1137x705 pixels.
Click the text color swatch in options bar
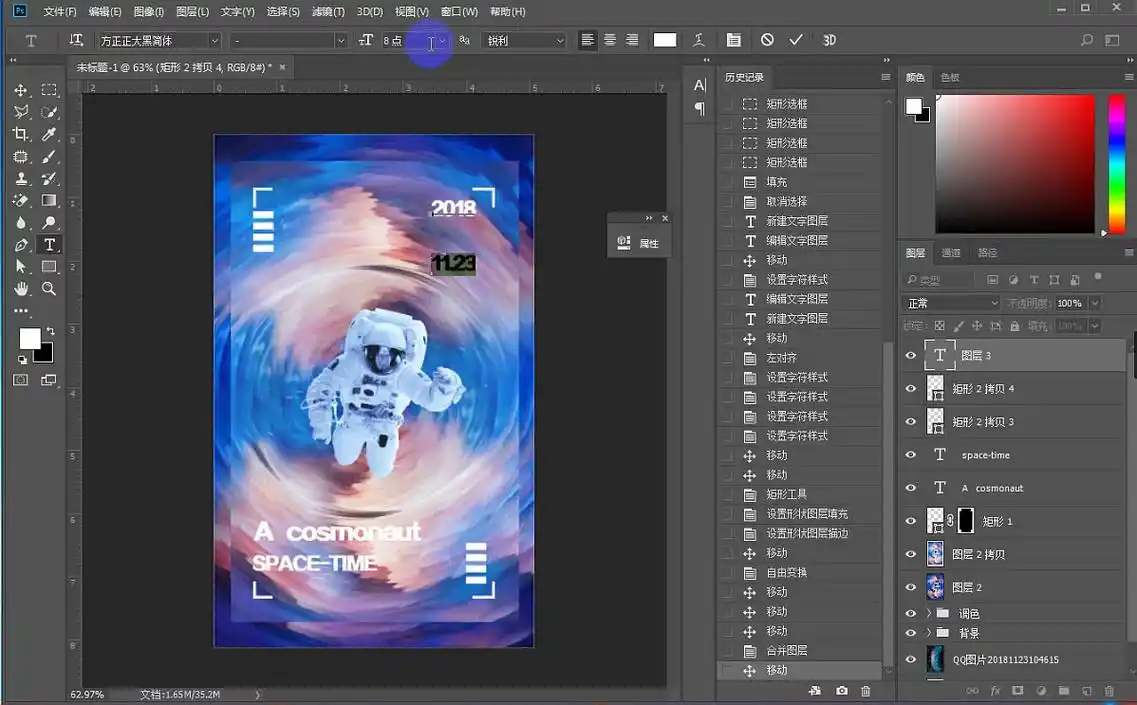point(665,40)
